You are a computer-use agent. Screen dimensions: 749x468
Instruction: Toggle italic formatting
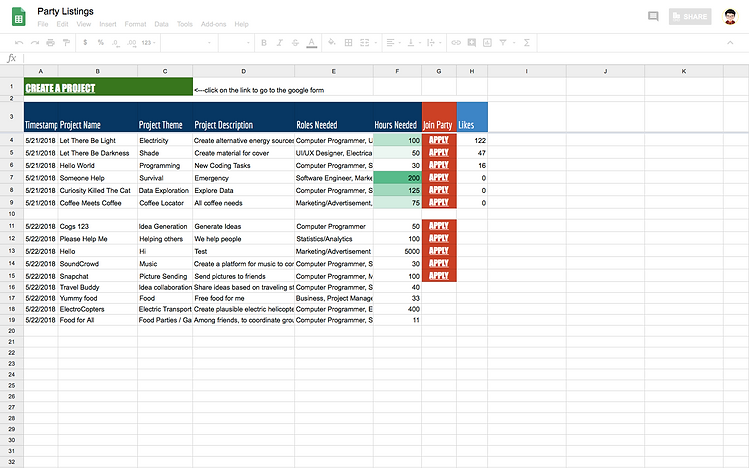[280, 43]
